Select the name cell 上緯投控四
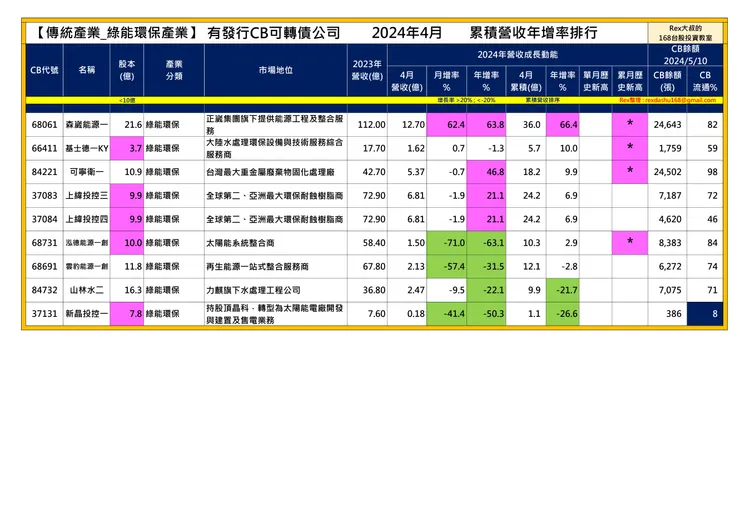The width and height of the screenshot is (740, 523). point(87,219)
